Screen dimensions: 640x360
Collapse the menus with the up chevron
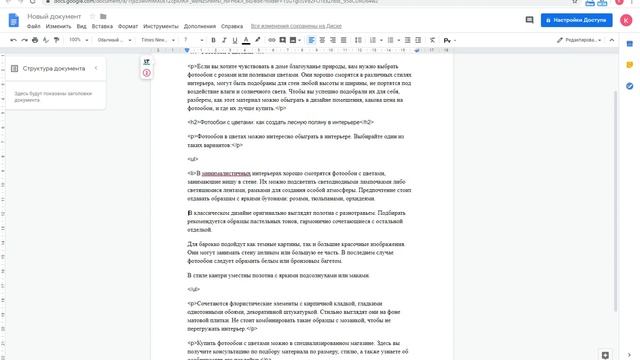[x=611, y=40]
